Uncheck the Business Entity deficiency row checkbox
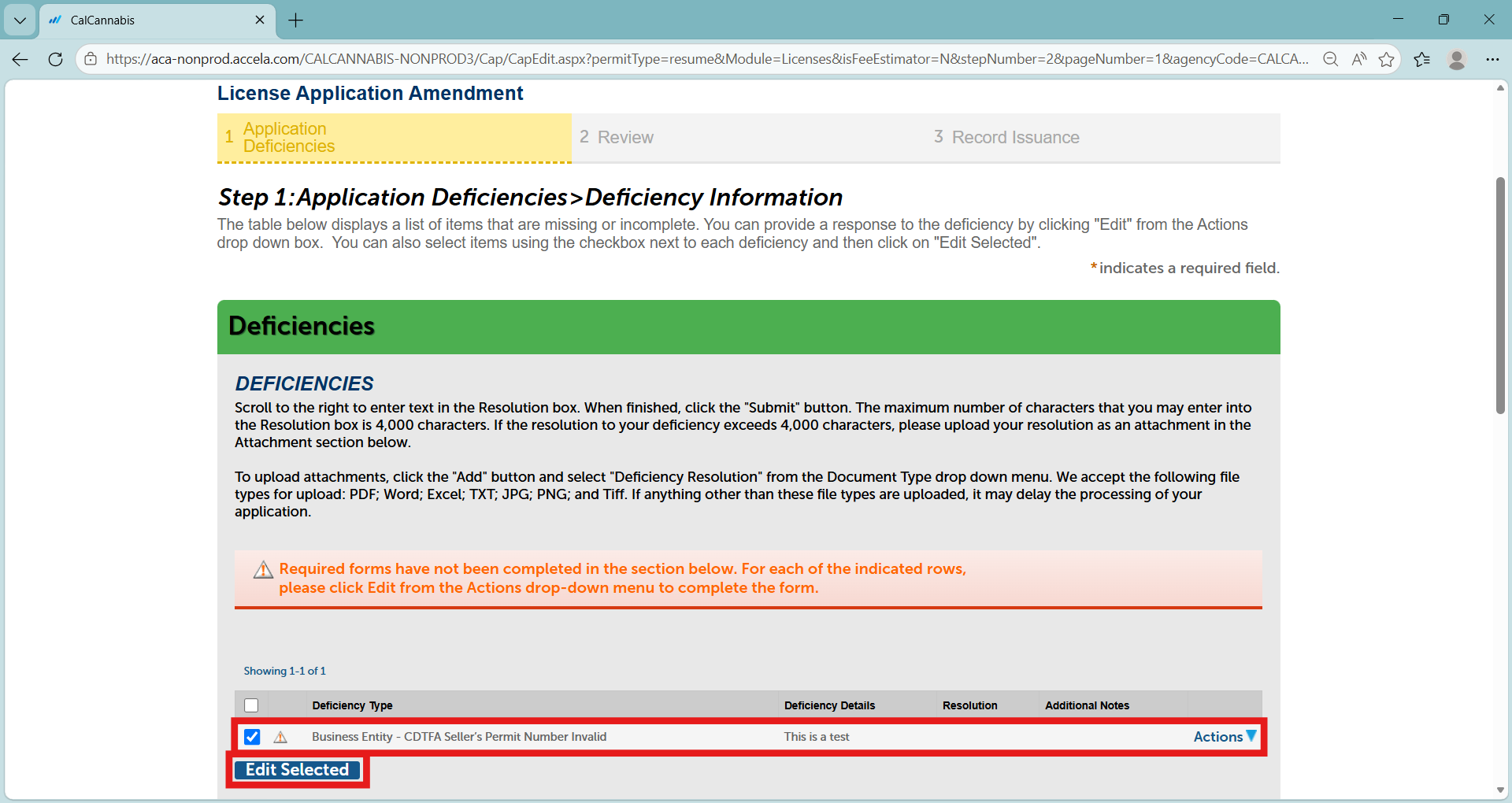 (252, 737)
